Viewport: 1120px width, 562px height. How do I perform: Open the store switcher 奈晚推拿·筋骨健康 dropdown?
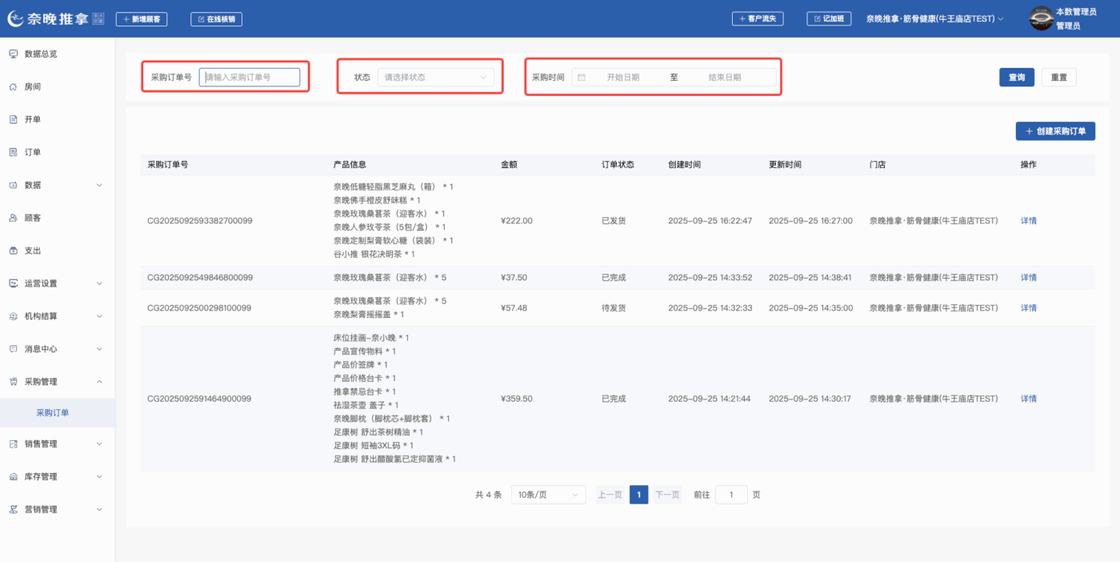pyautogui.click(x=935, y=19)
